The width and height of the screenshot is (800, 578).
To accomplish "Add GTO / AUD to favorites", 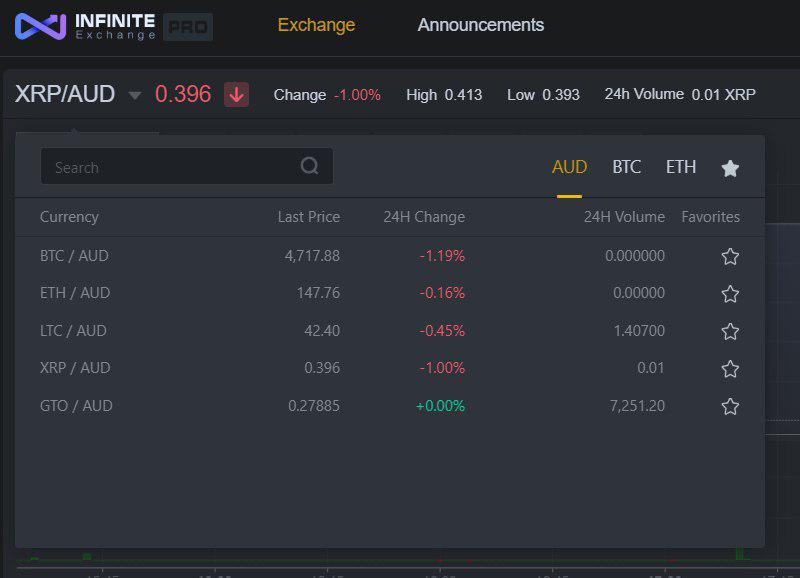I will 730,406.
